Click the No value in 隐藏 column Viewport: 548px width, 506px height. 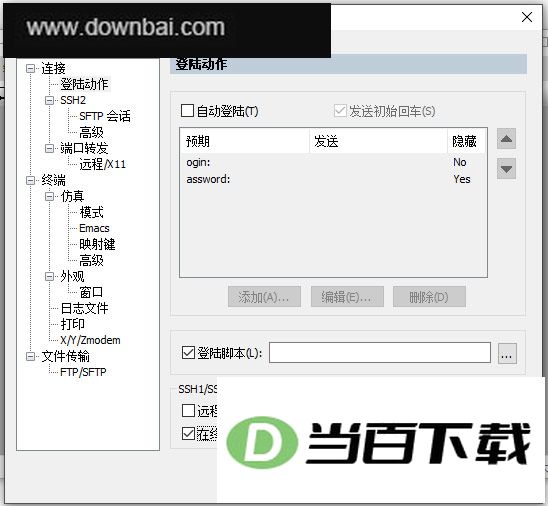pyautogui.click(x=460, y=162)
